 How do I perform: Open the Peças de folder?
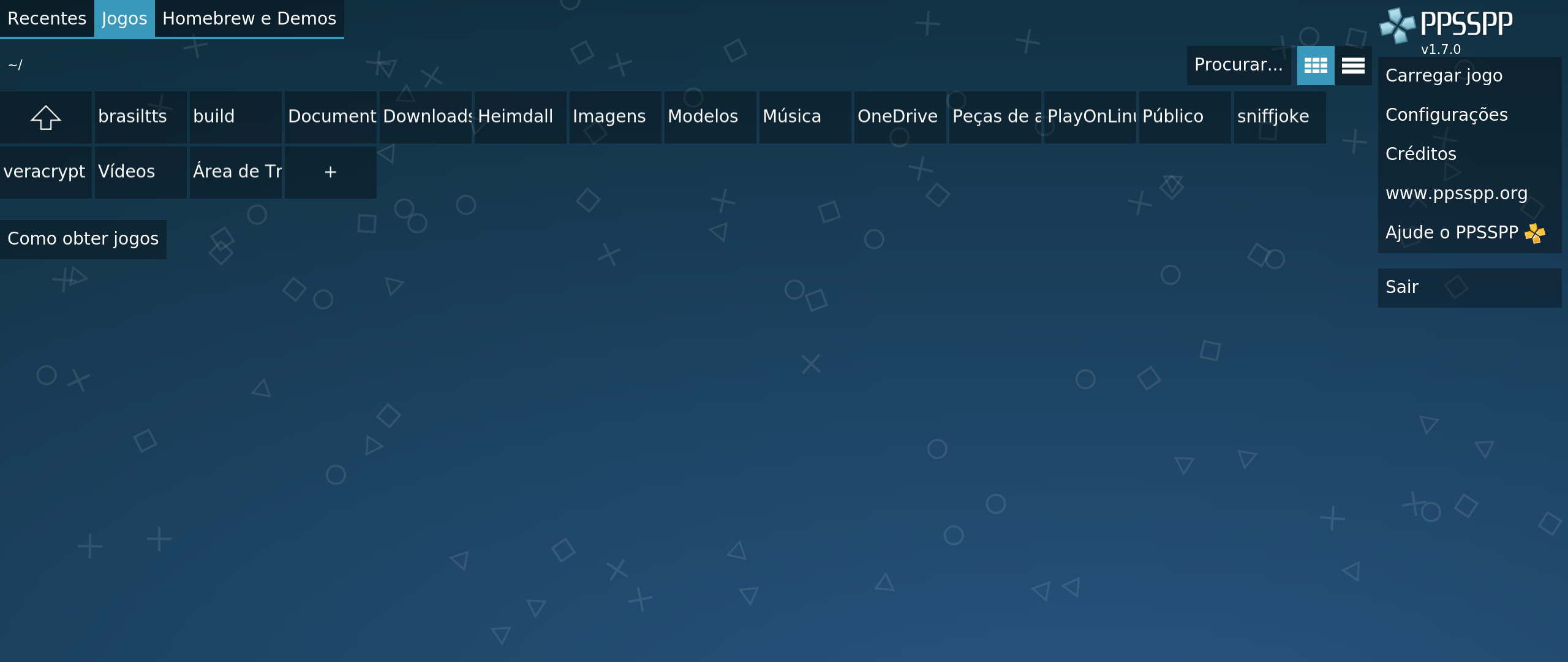995,117
